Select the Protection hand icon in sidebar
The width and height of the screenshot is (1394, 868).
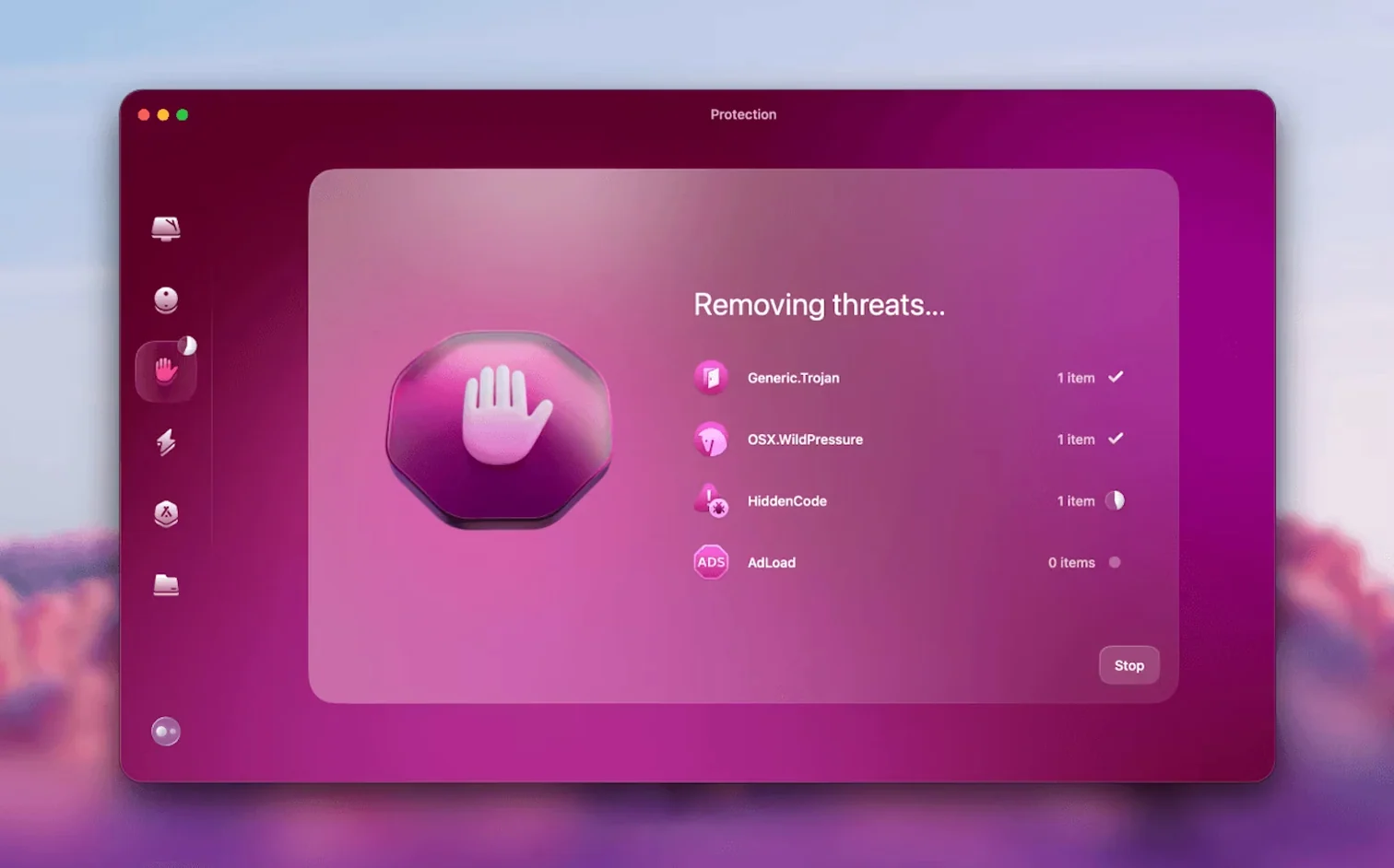click(x=166, y=371)
